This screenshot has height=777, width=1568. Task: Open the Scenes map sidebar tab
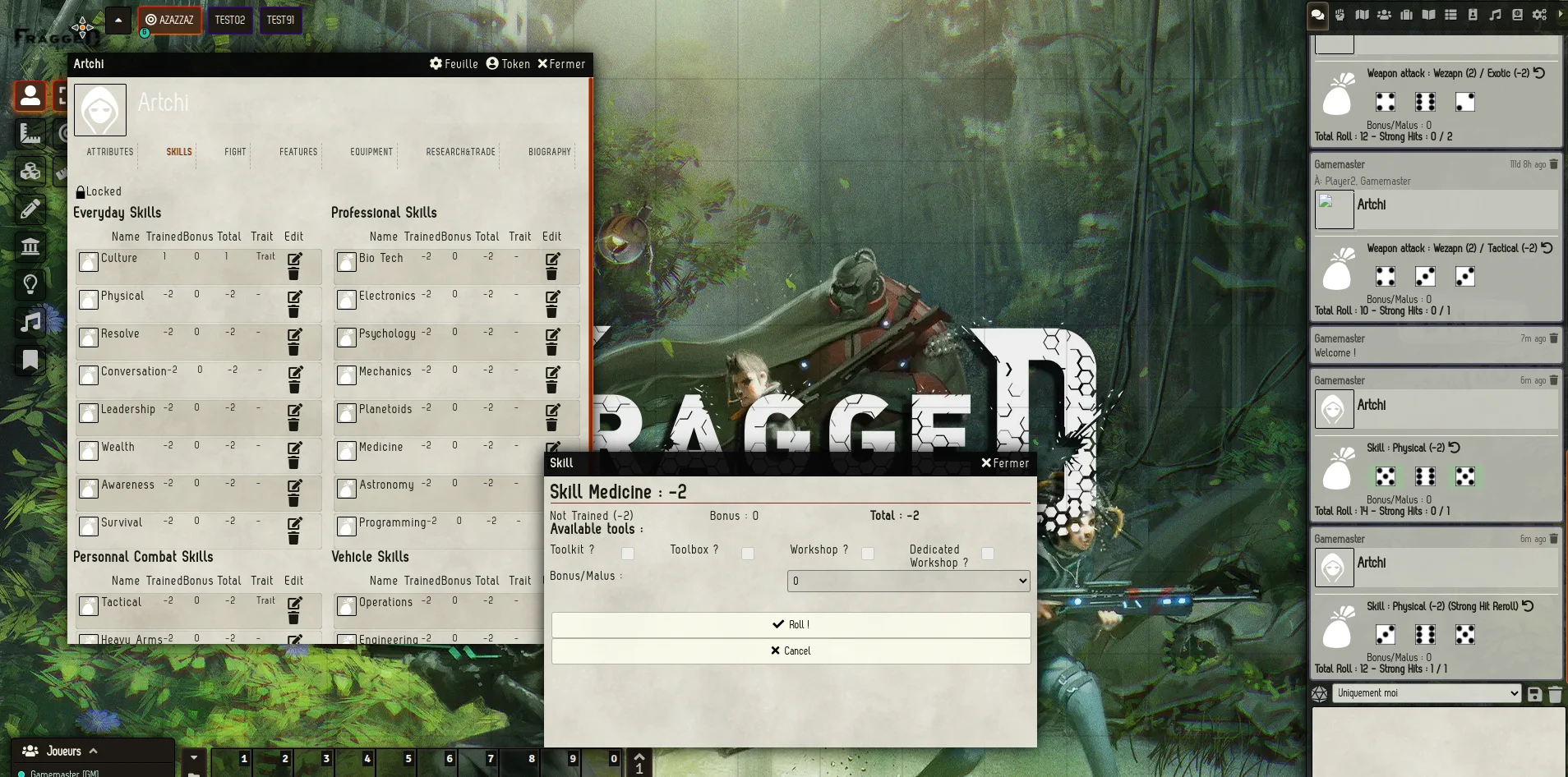[1362, 15]
